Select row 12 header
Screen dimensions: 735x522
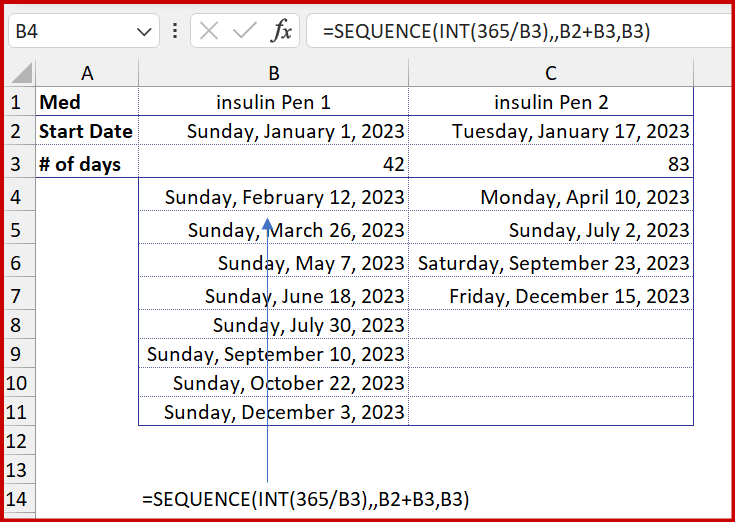[x=17, y=439]
